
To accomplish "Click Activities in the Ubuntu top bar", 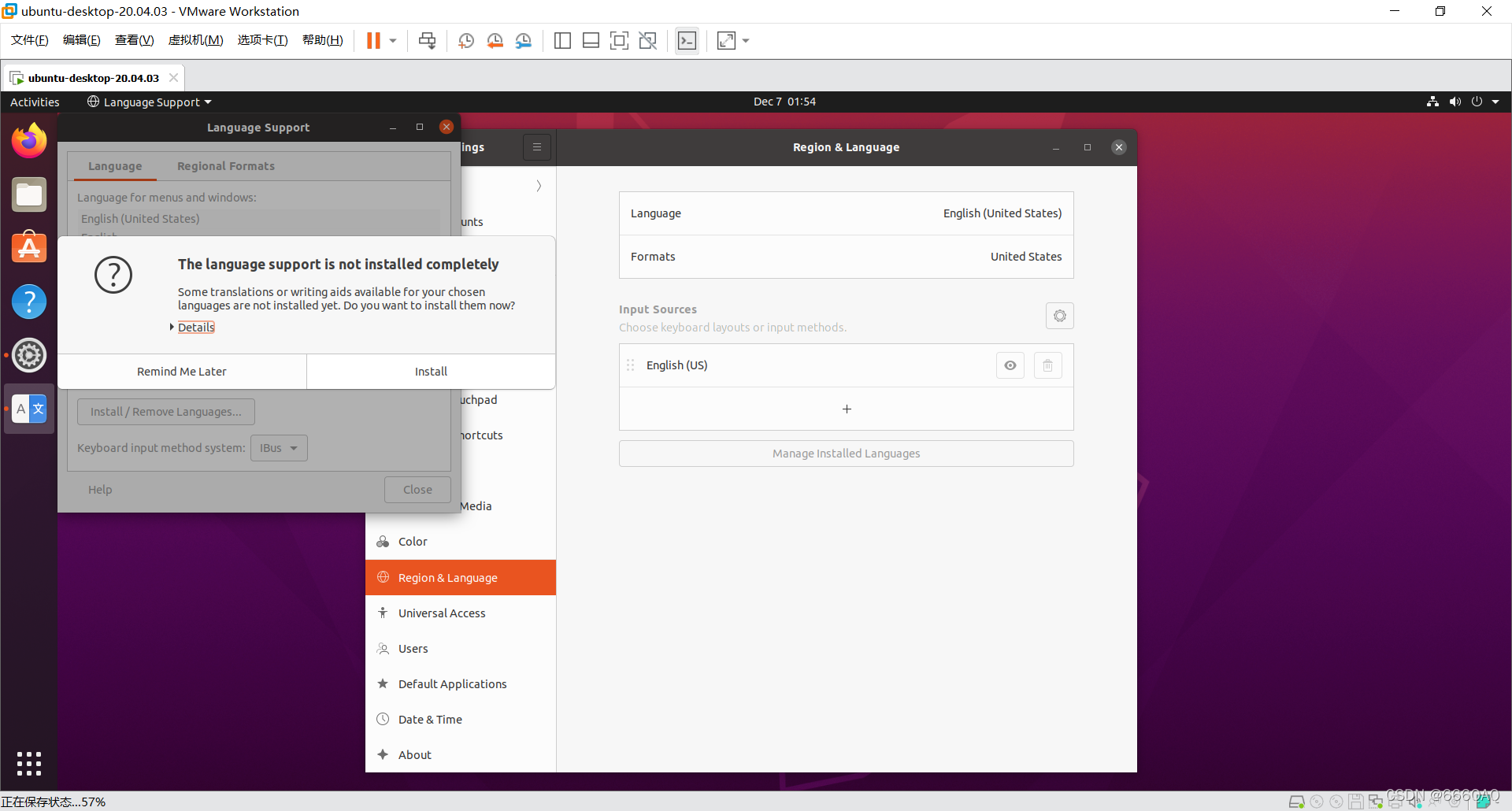I will 35,102.
